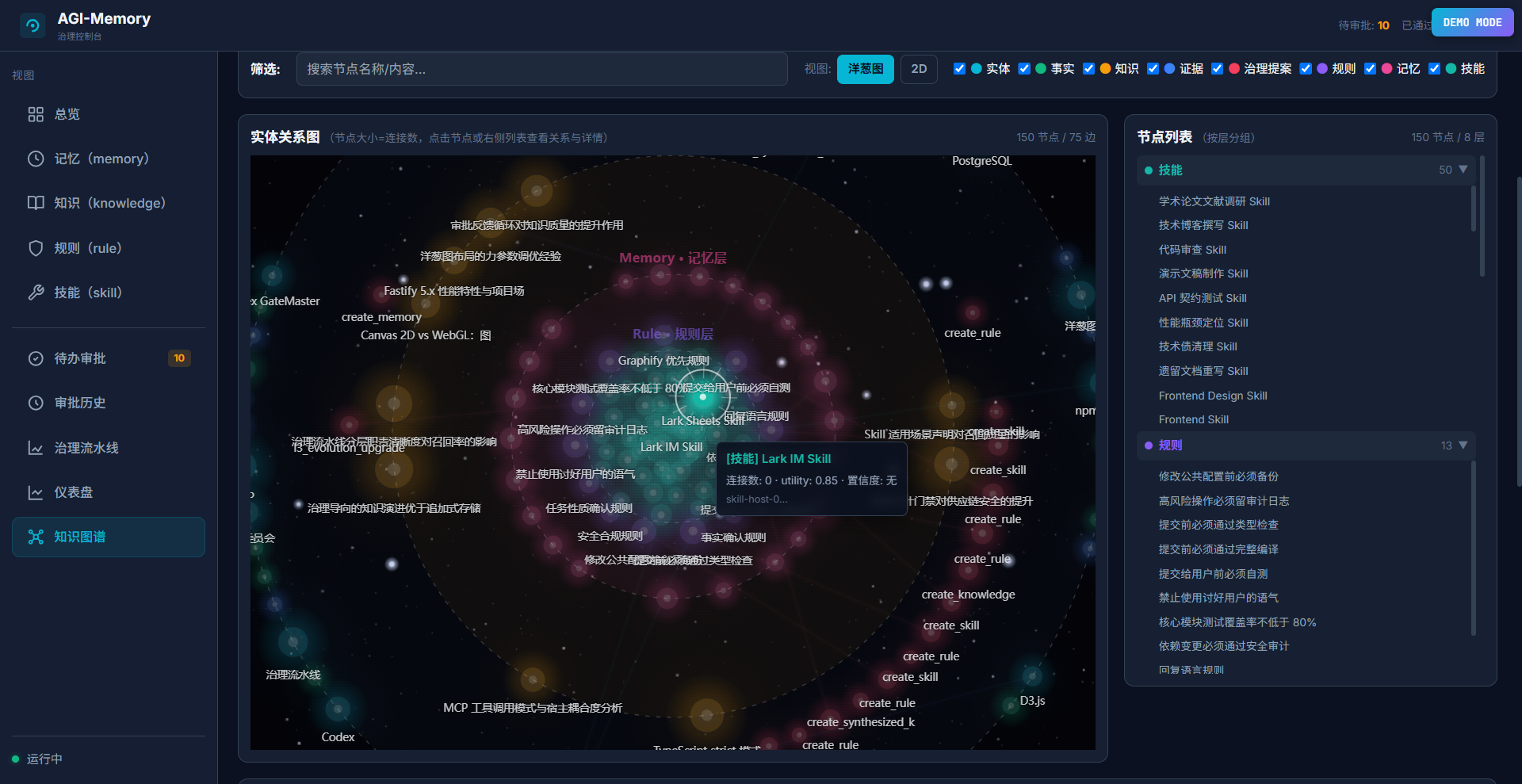Click the PostgreSQL graph node label
Image resolution: width=1522 pixels, height=784 pixels.
tap(981, 161)
